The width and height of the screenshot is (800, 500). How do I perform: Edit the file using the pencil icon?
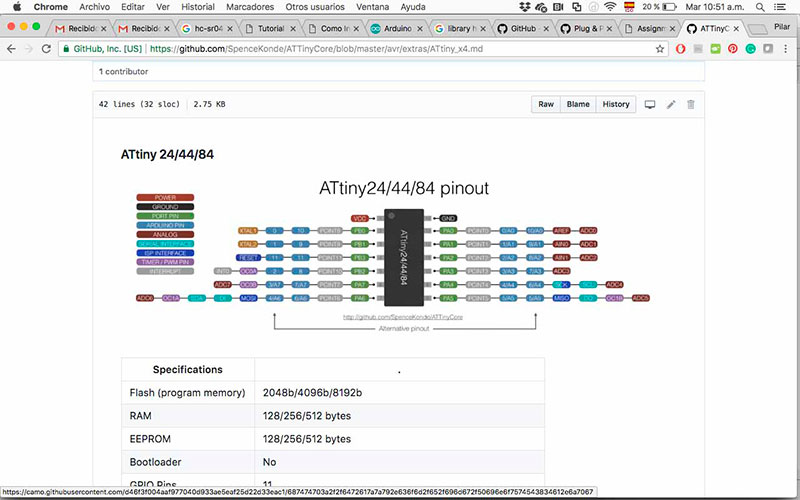pos(671,104)
